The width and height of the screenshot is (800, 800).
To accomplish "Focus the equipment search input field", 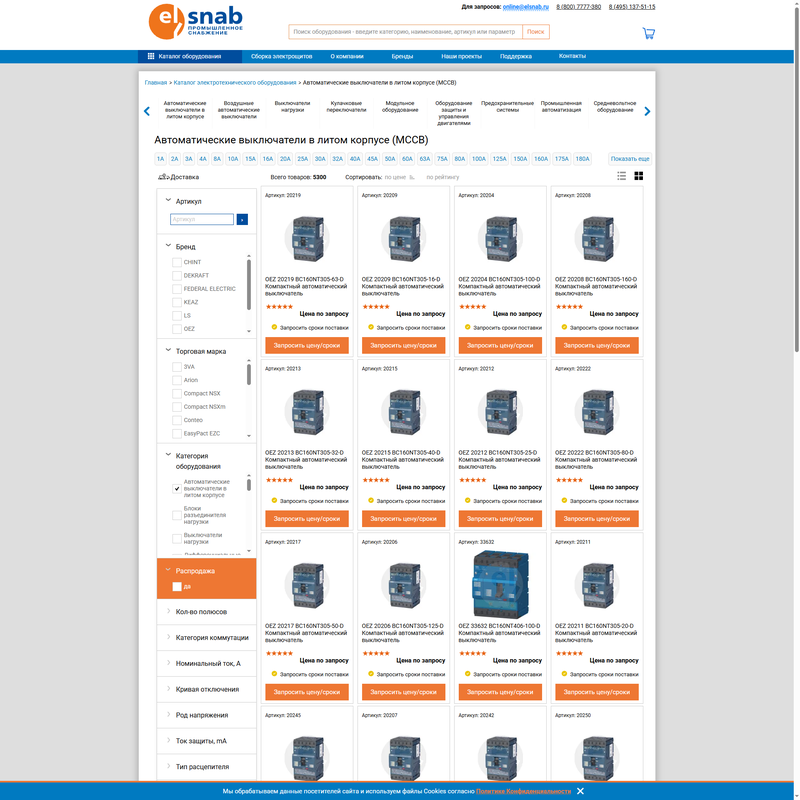I will (x=406, y=32).
